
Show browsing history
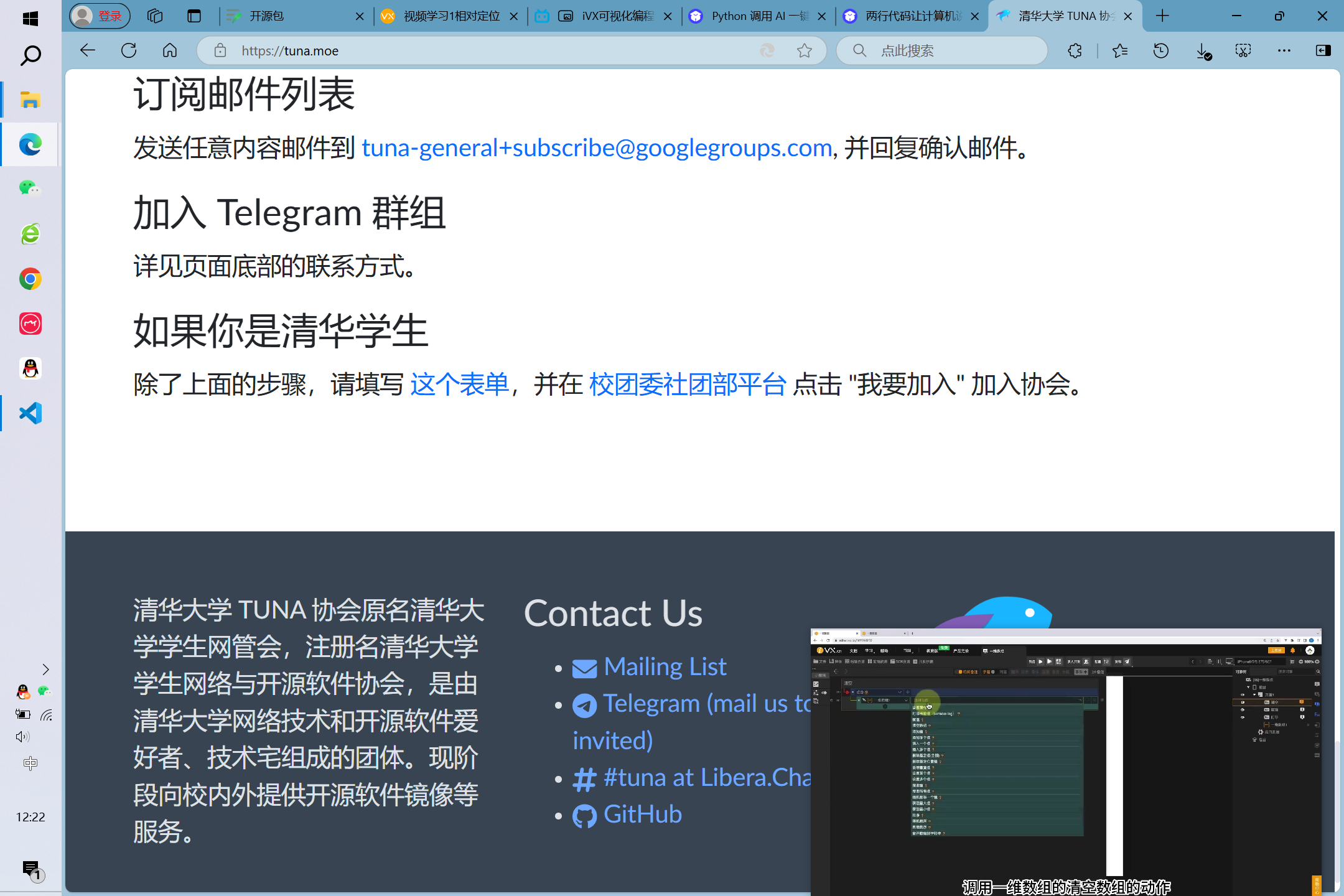pos(1161,50)
